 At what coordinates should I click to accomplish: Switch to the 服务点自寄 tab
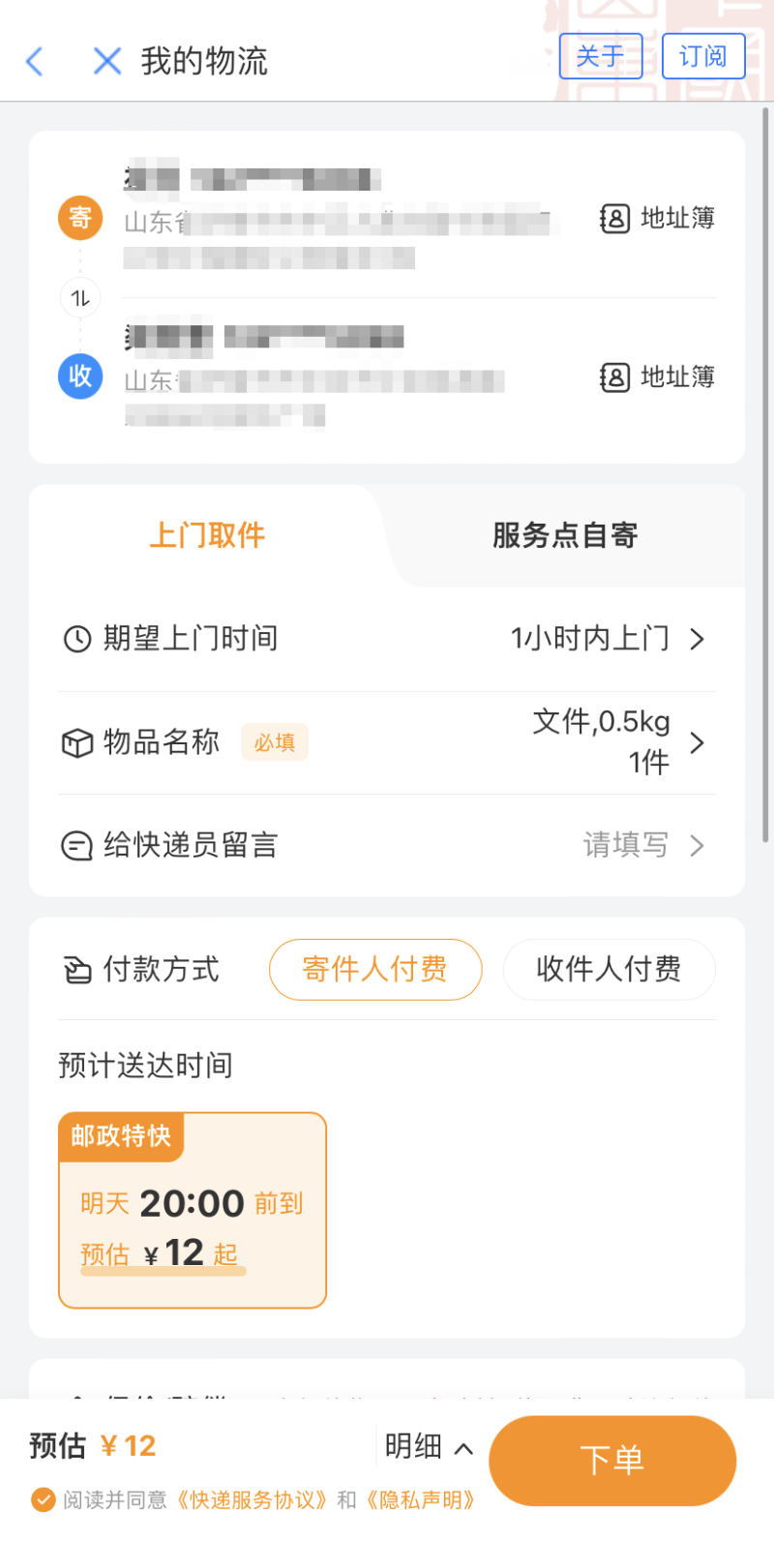point(565,535)
